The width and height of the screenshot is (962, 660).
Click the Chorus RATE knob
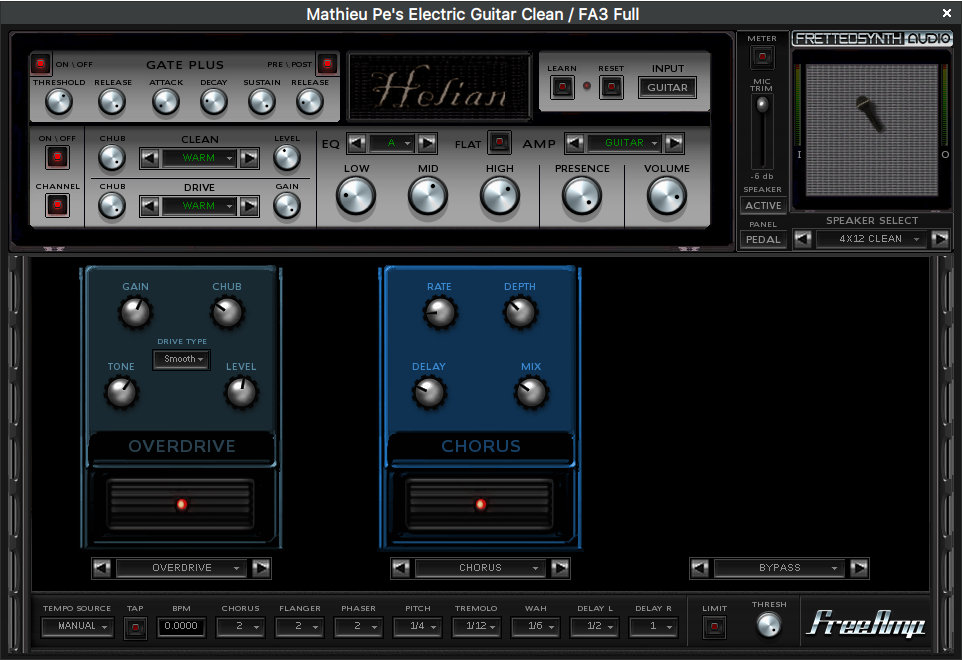click(x=440, y=313)
